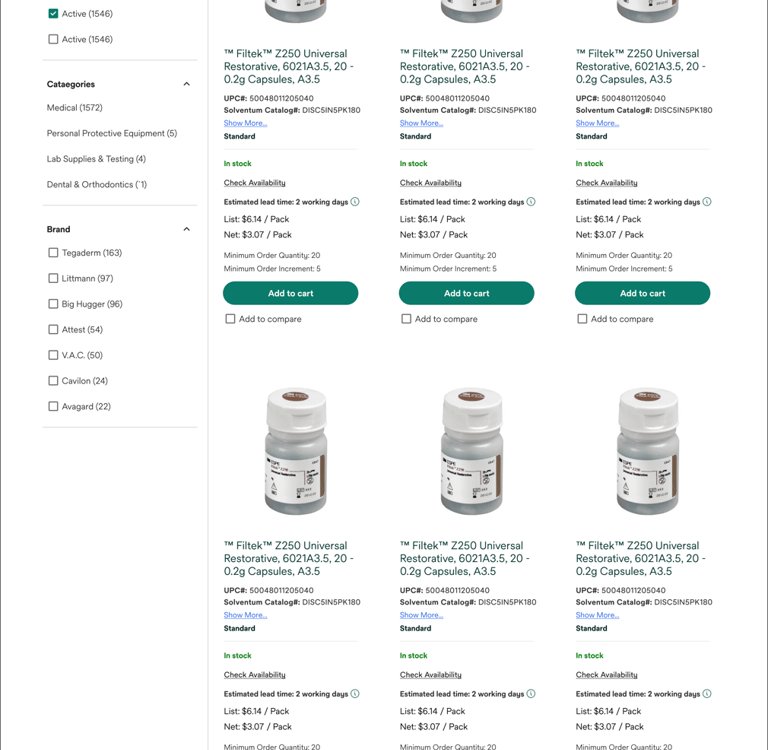Tick Add to compare on top-row right product
Viewport: 768px width, 750px height.
pos(582,319)
